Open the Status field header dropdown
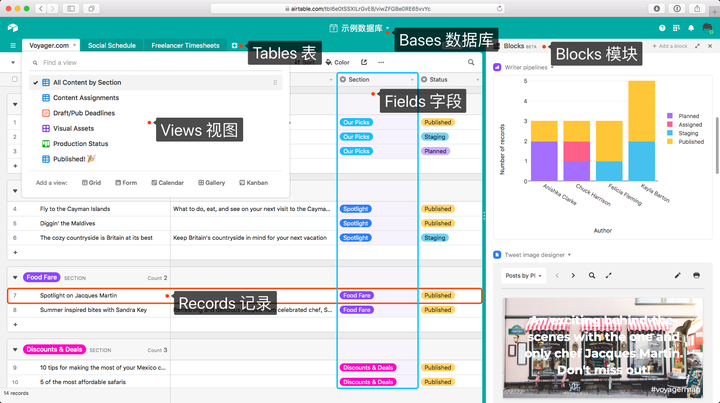The height and width of the screenshot is (403, 720). [478, 80]
